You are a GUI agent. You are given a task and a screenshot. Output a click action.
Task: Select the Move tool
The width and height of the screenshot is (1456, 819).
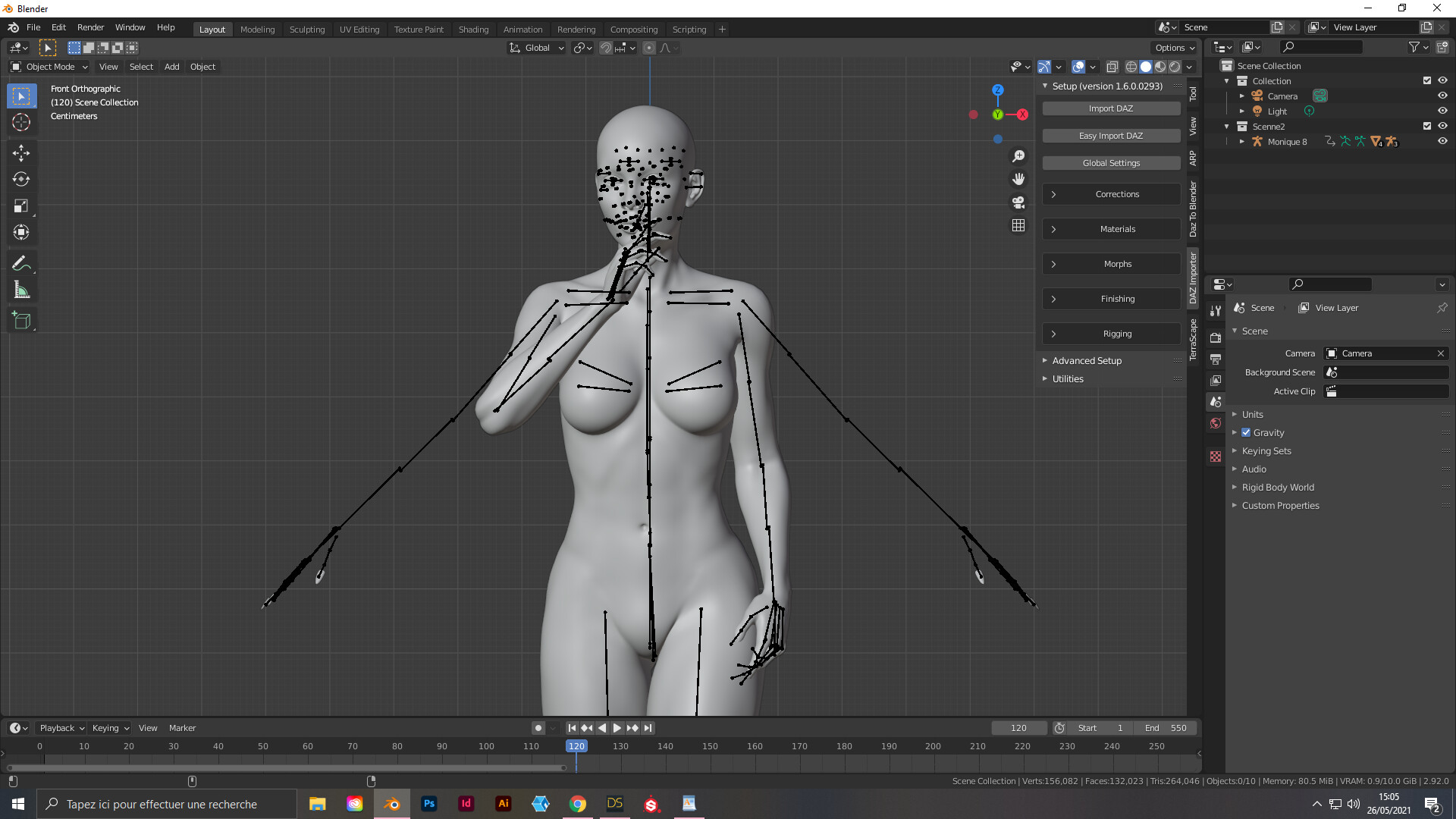(21, 152)
